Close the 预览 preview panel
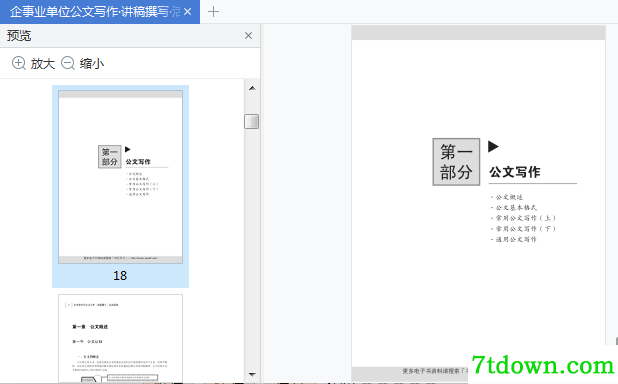The image size is (618, 384). click(x=248, y=36)
